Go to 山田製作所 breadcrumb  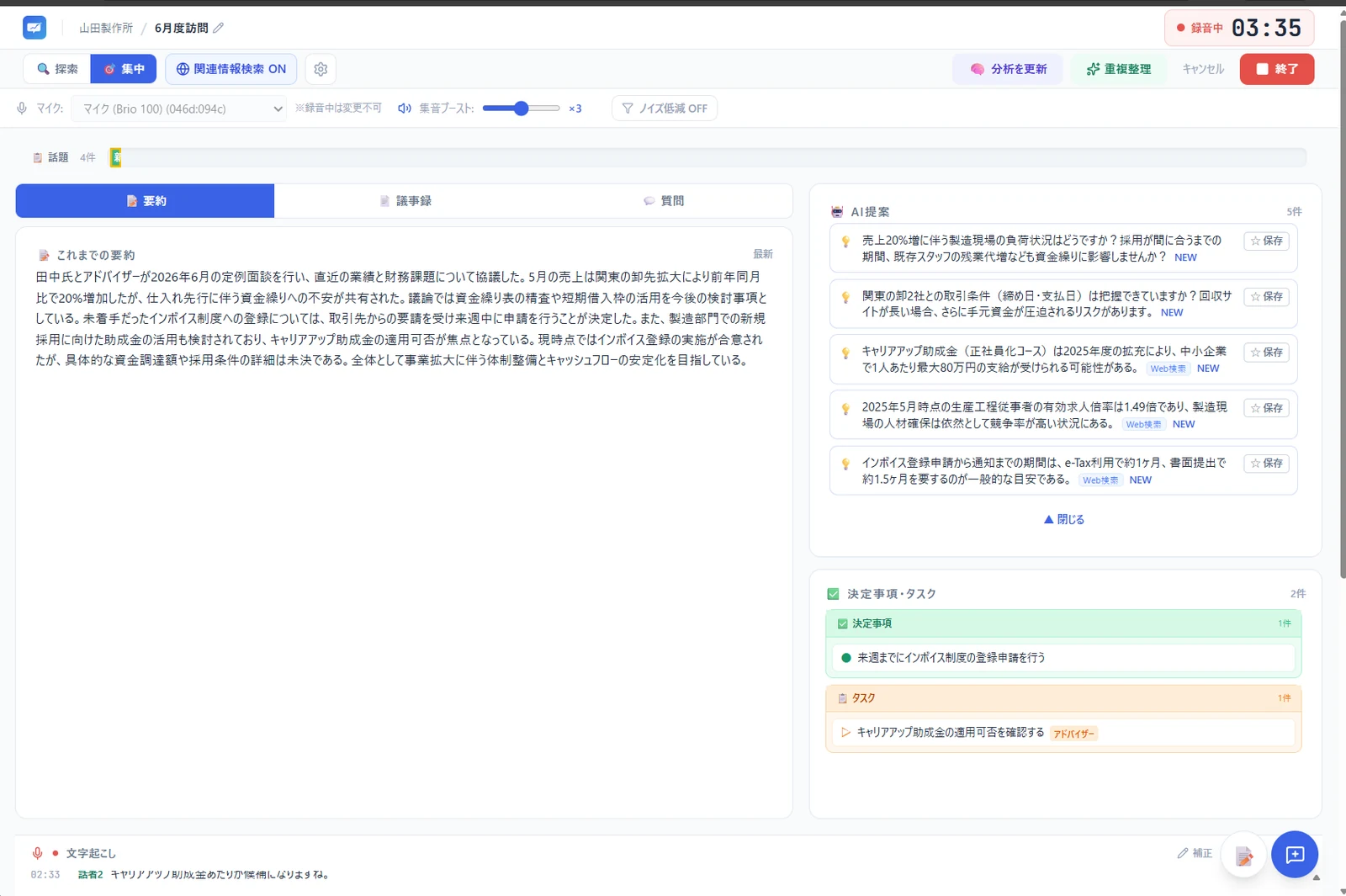(106, 28)
